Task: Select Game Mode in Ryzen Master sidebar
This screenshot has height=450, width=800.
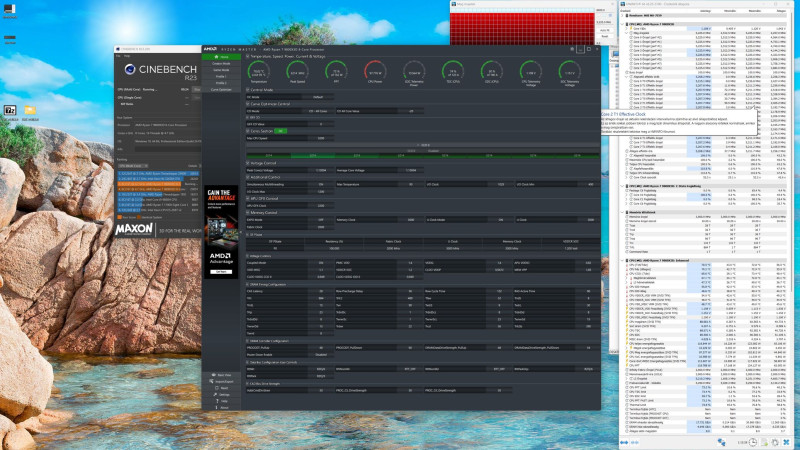Action: click(221, 70)
